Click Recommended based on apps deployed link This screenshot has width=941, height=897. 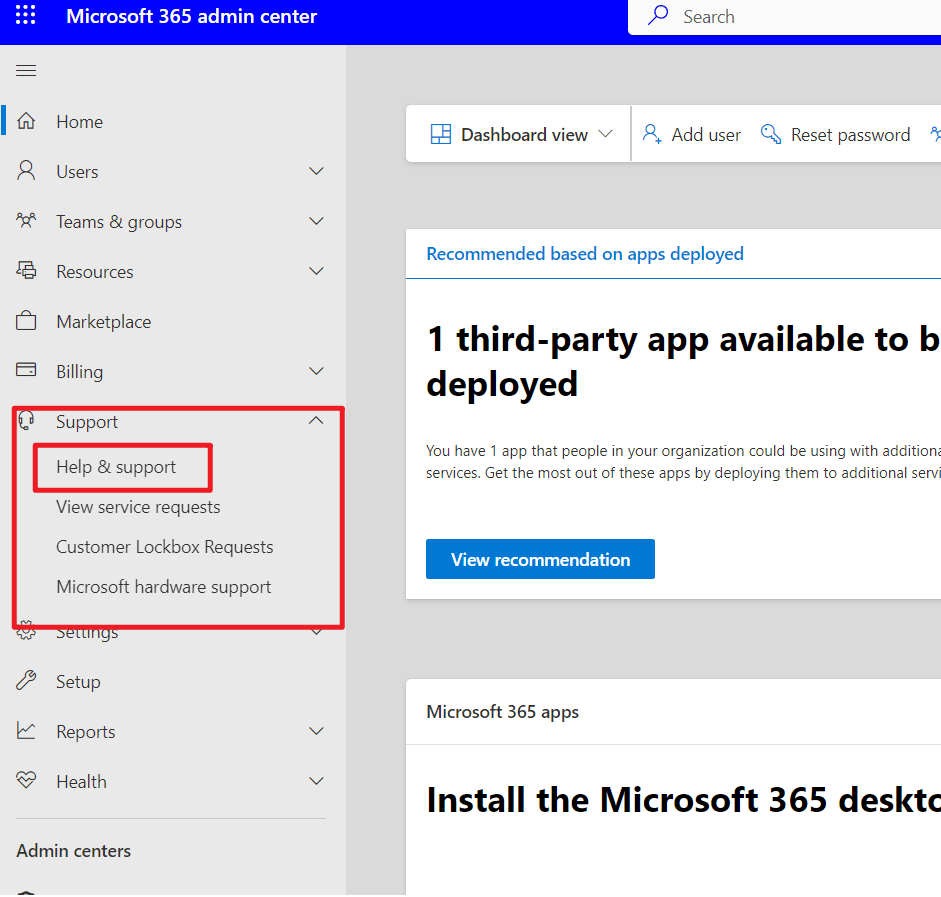point(585,254)
